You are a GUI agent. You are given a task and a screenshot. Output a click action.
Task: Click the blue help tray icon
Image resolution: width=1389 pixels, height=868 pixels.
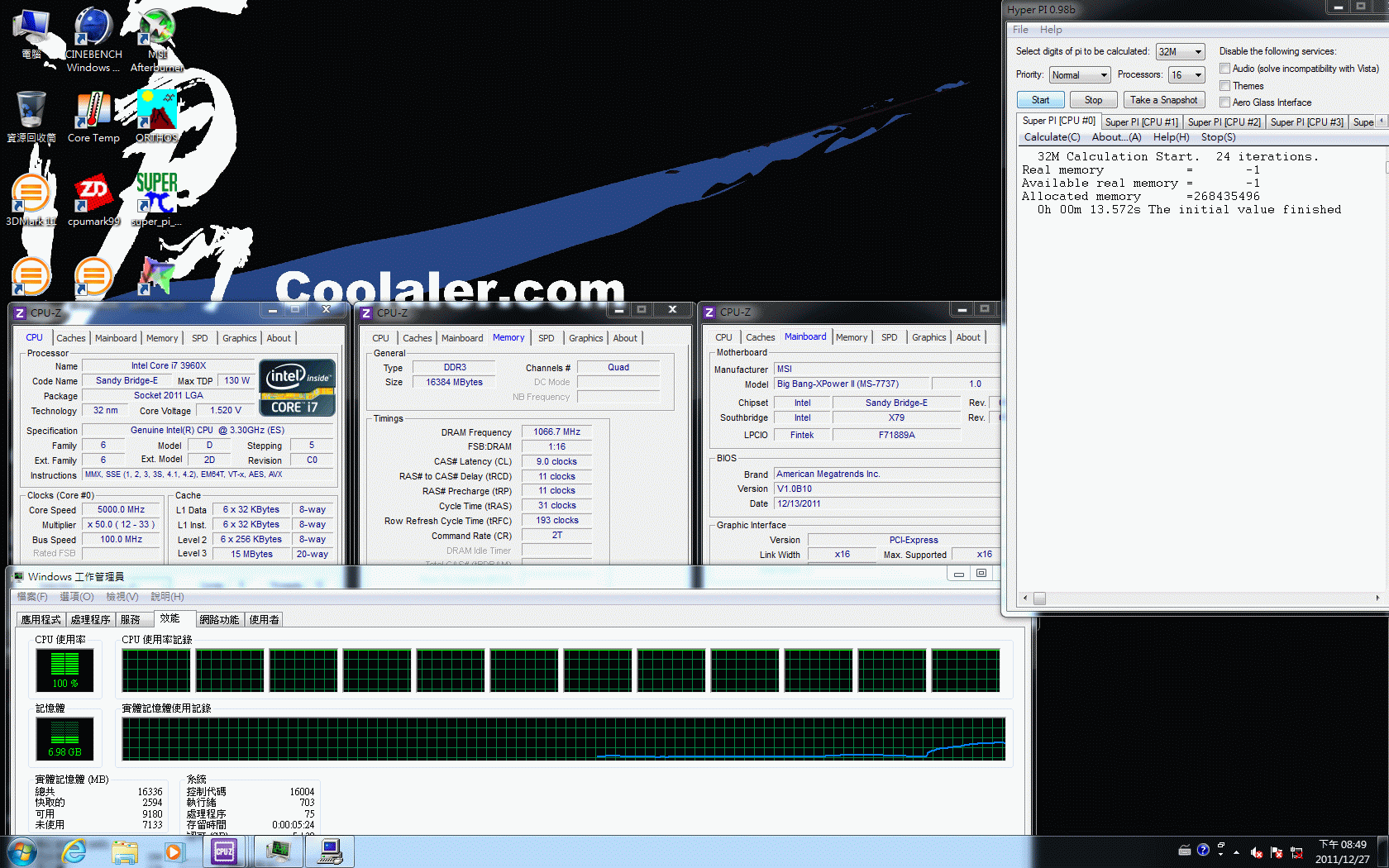click(1203, 850)
